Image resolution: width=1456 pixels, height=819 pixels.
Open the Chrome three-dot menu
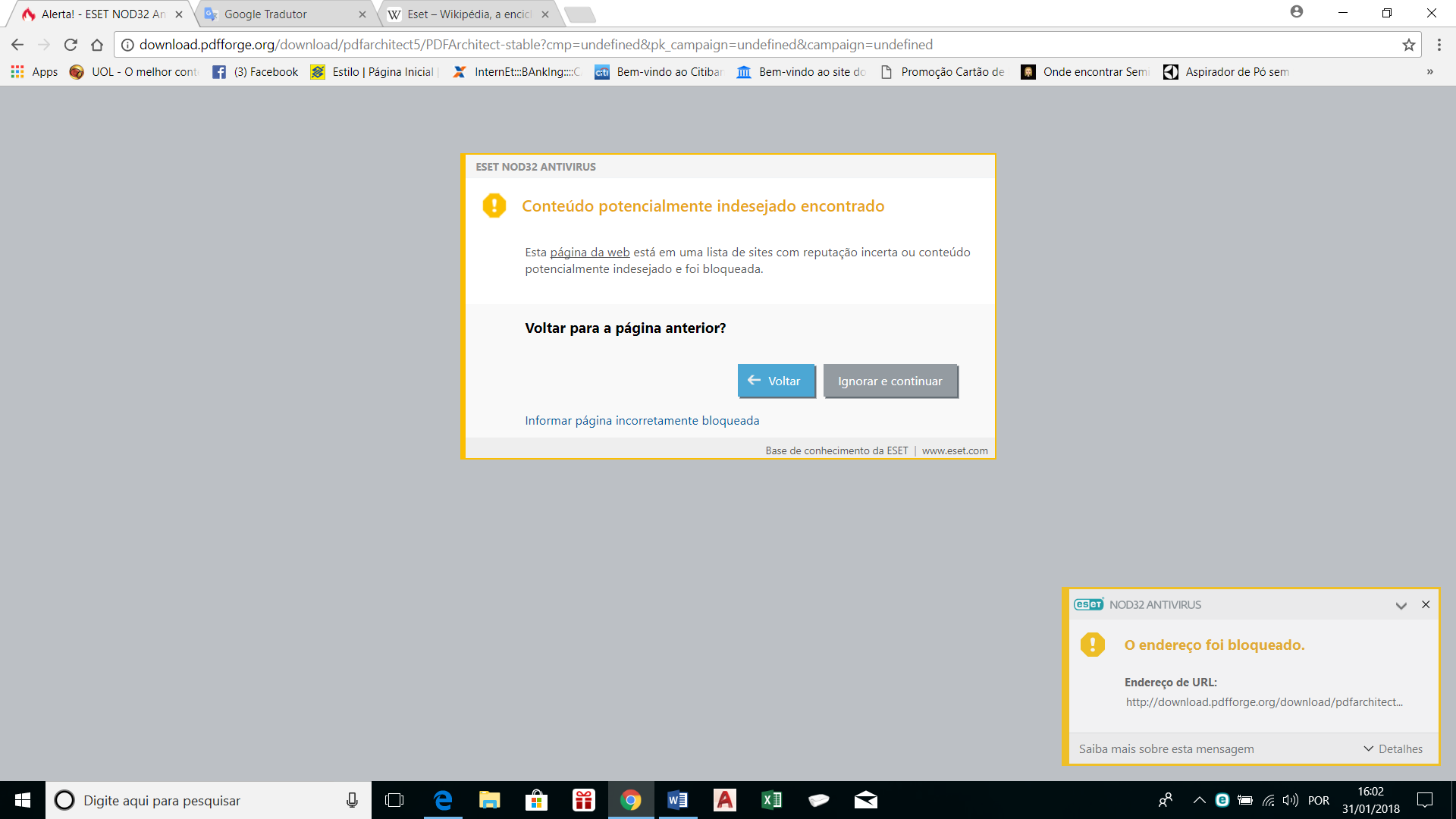click(1439, 45)
